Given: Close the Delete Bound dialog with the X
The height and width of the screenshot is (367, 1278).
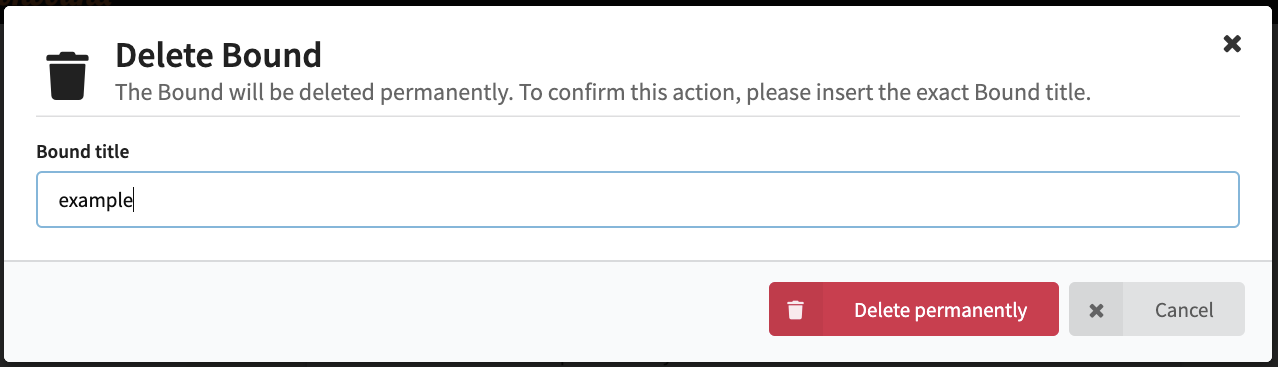Looking at the screenshot, I should [x=1232, y=43].
